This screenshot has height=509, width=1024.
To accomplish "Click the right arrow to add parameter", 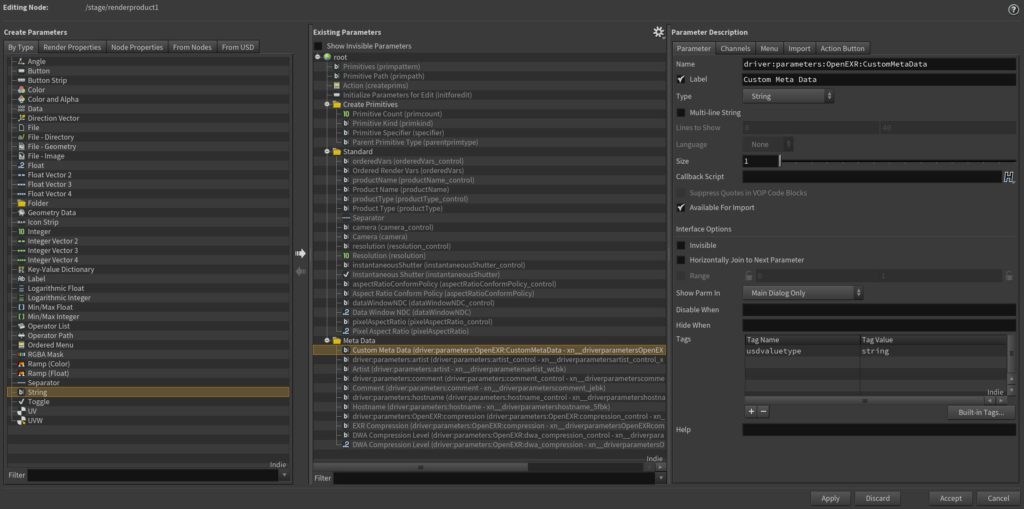I will pyautogui.click(x=300, y=254).
